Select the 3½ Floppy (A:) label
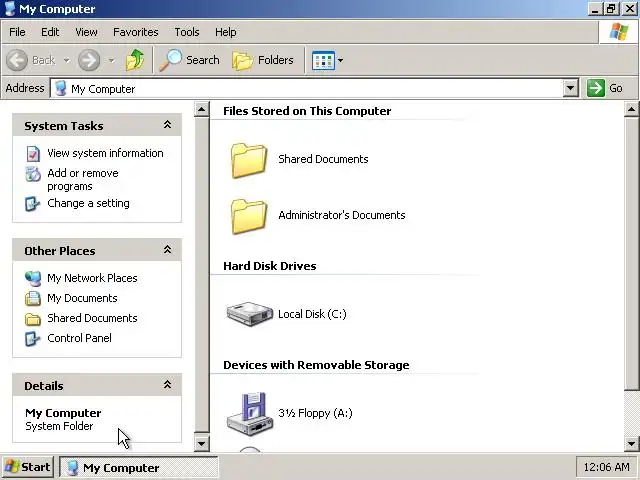 coord(315,413)
